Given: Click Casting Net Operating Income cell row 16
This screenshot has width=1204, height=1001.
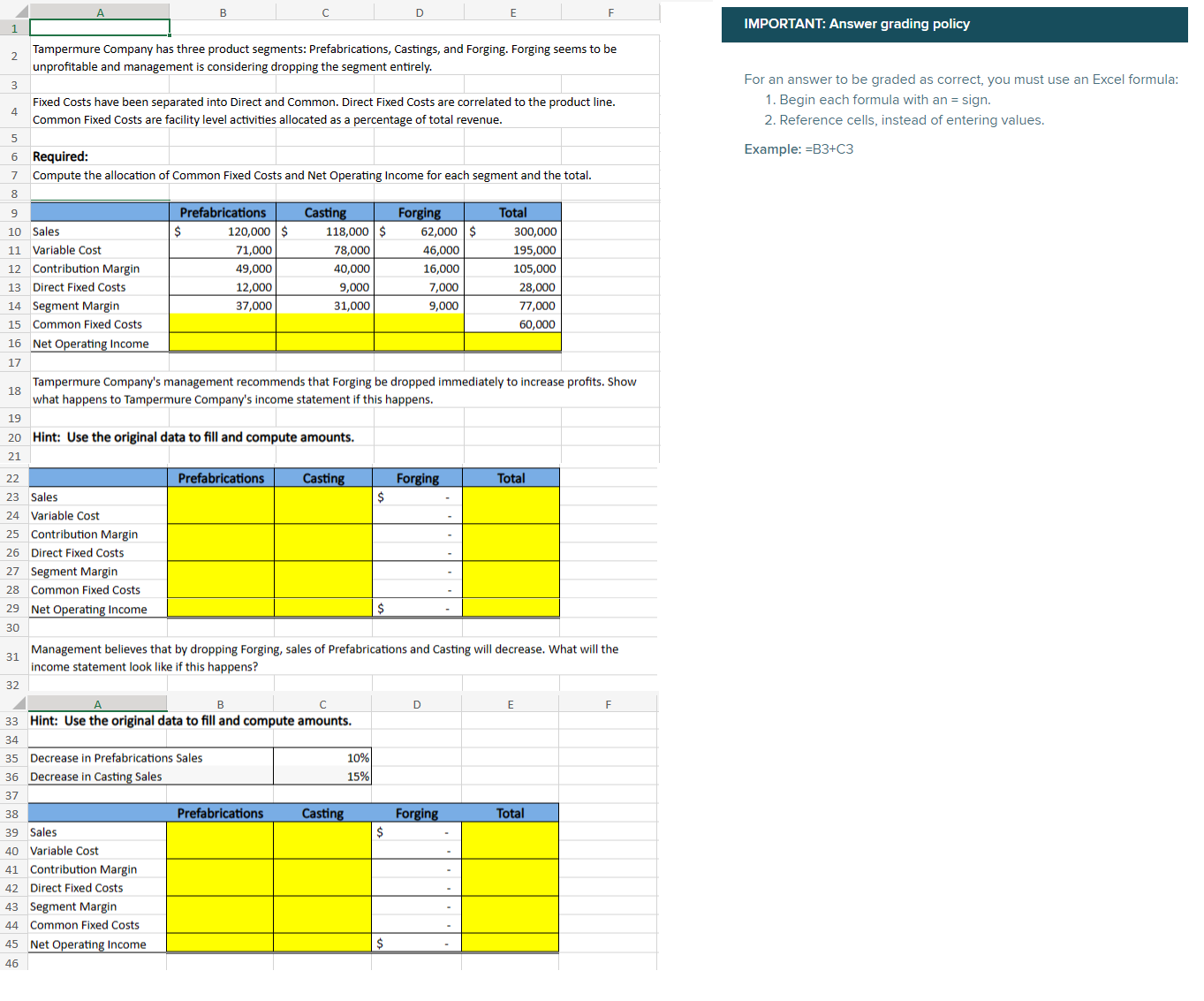Looking at the screenshot, I should coord(325,343).
